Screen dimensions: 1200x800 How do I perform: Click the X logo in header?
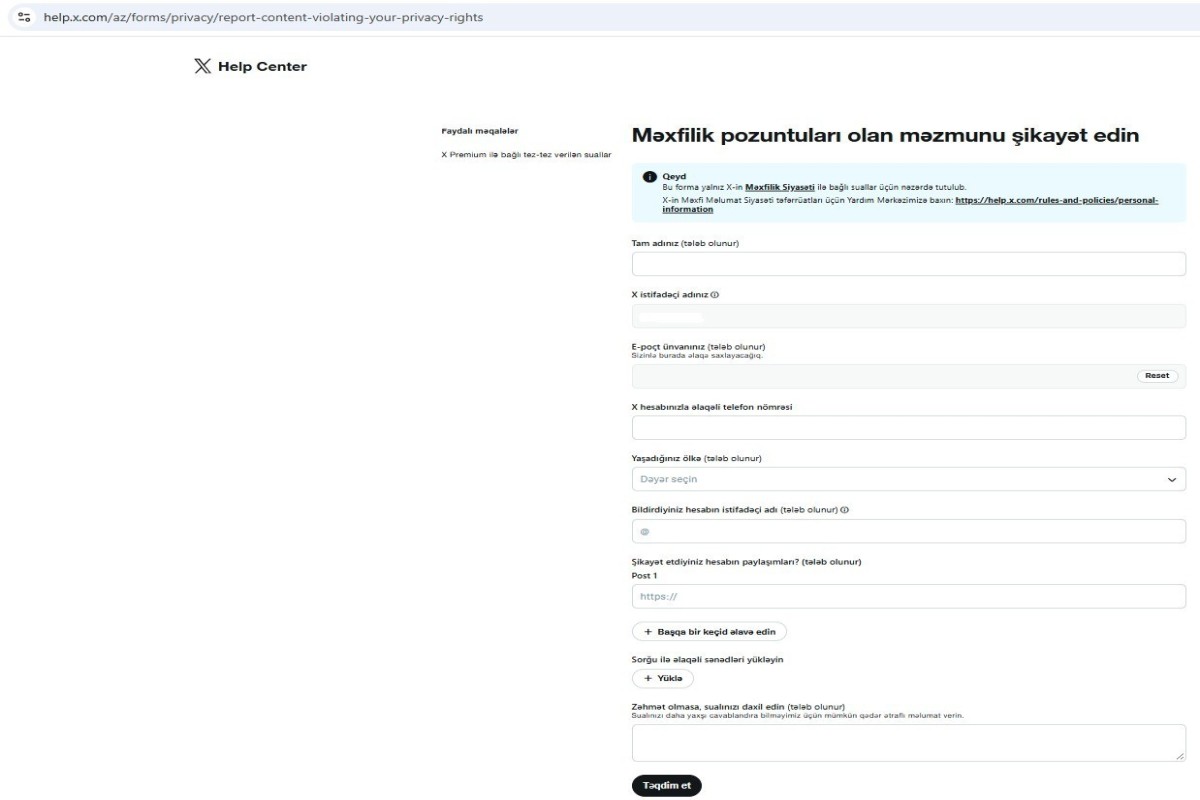tap(203, 67)
